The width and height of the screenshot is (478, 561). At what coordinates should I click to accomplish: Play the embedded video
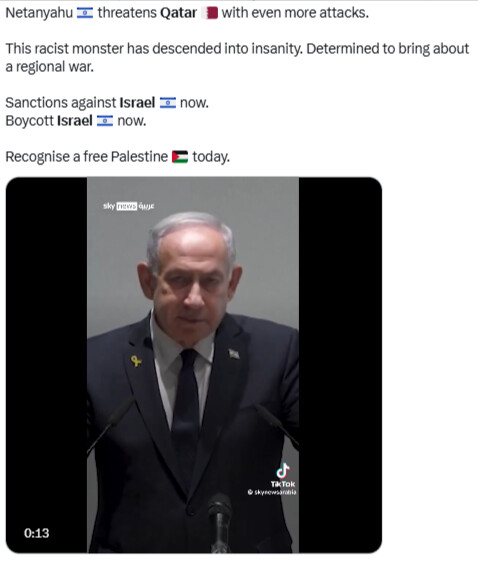pyautogui.click(x=194, y=365)
